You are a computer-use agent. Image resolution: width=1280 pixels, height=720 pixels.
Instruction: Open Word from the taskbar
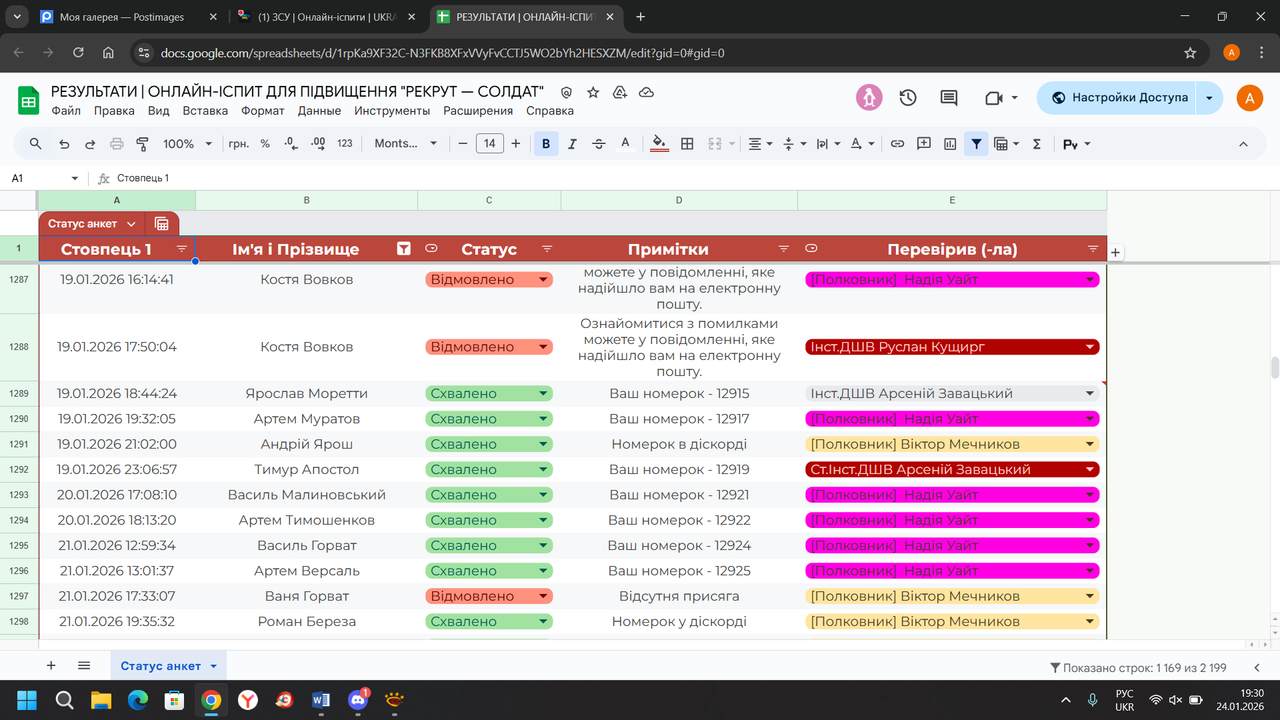point(321,700)
